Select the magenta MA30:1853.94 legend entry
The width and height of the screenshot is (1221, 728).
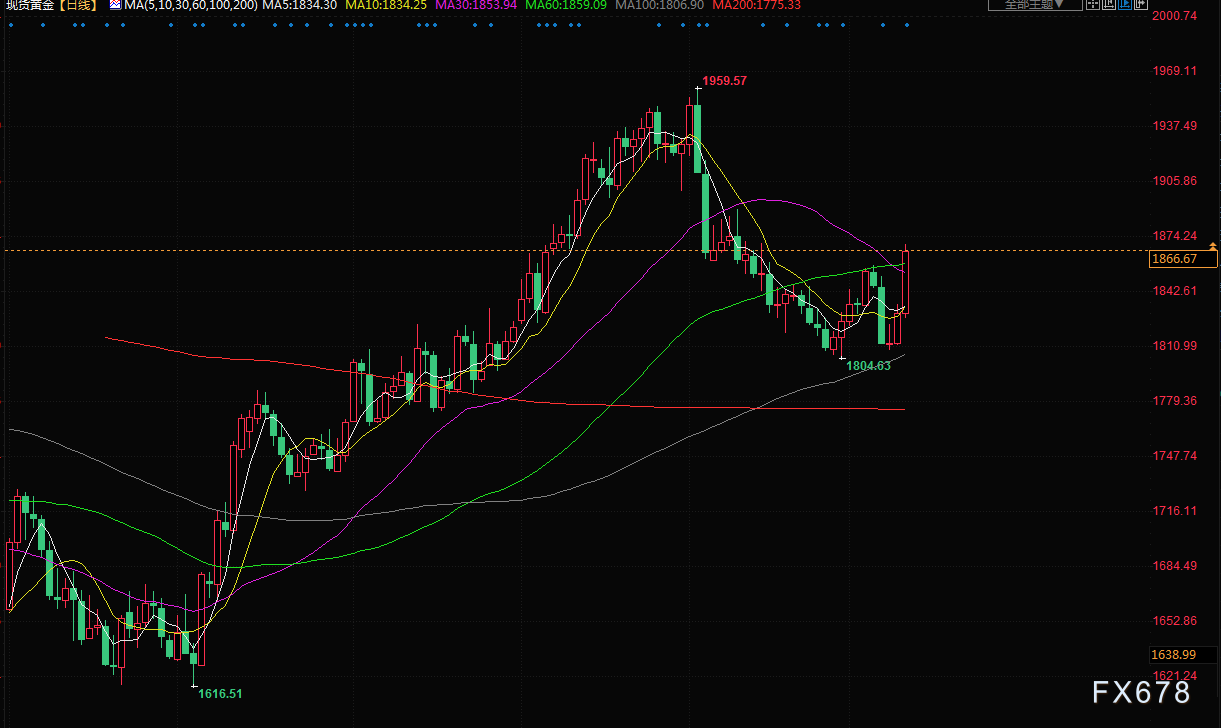pyautogui.click(x=476, y=6)
